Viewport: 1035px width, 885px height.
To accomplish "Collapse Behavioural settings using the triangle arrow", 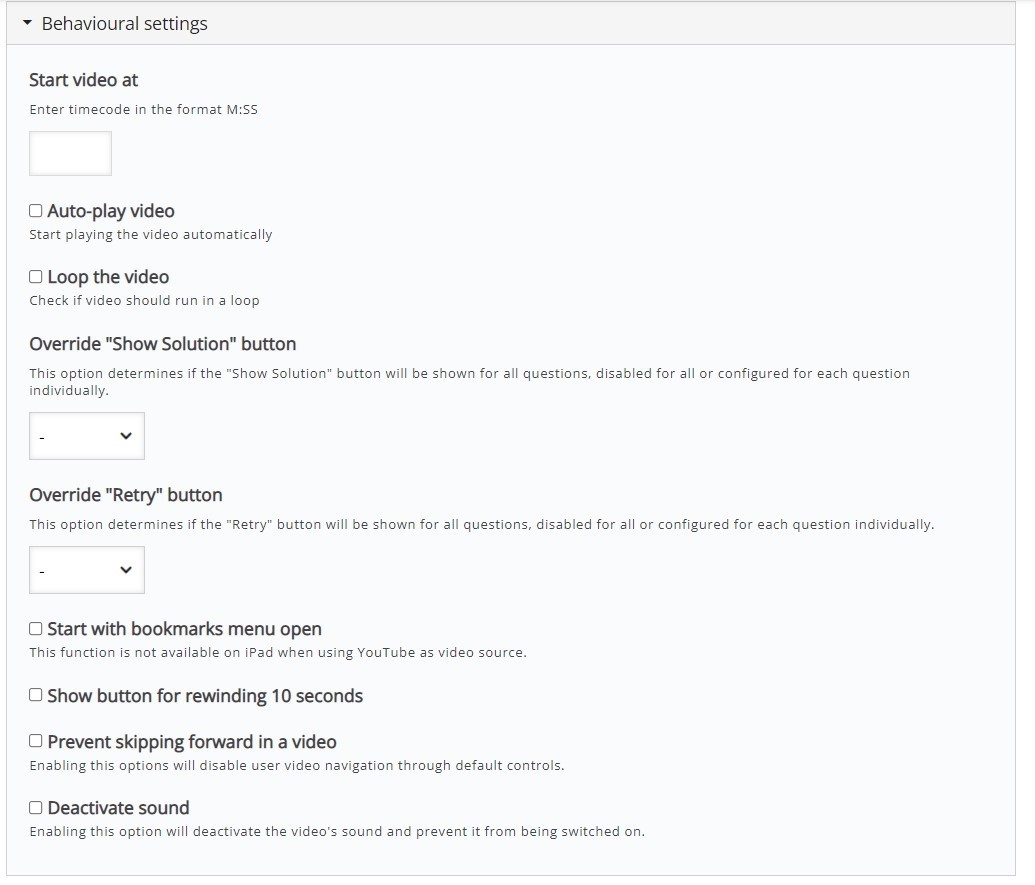I will point(27,23).
